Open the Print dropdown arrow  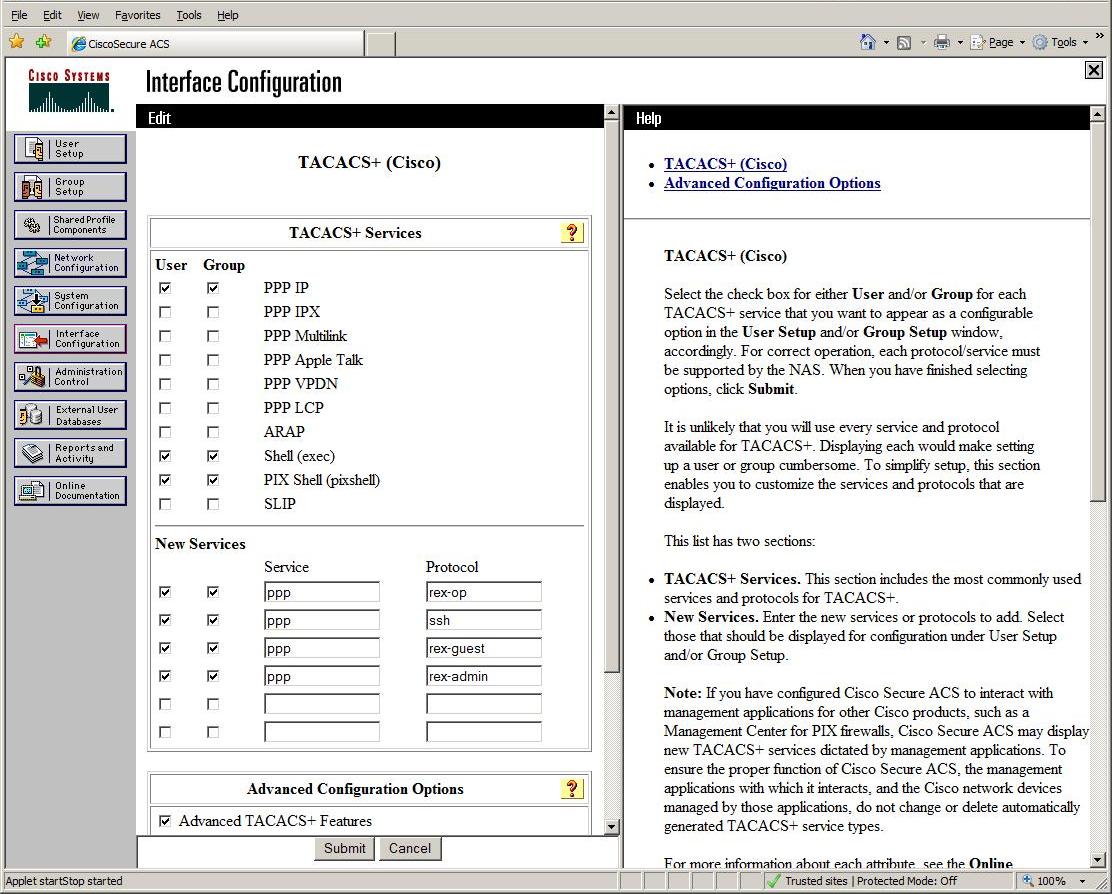(x=960, y=43)
